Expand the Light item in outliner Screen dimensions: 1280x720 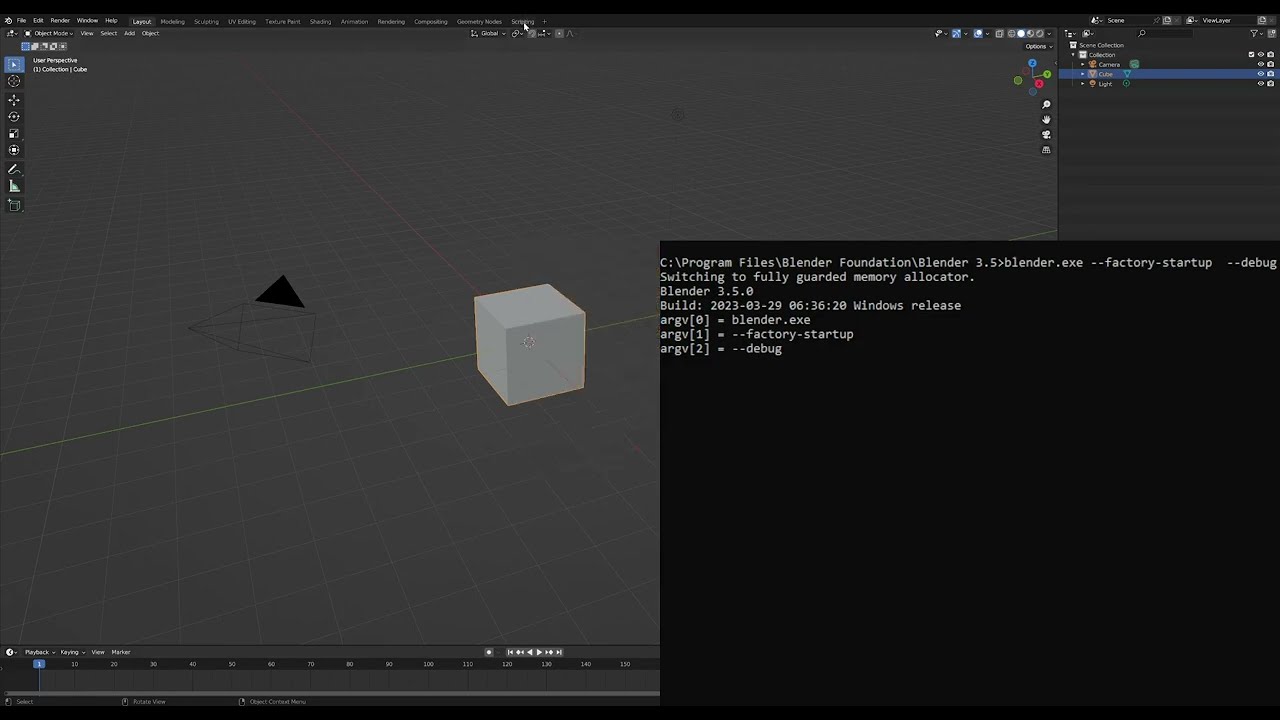pyautogui.click(x=1082, y=84)
